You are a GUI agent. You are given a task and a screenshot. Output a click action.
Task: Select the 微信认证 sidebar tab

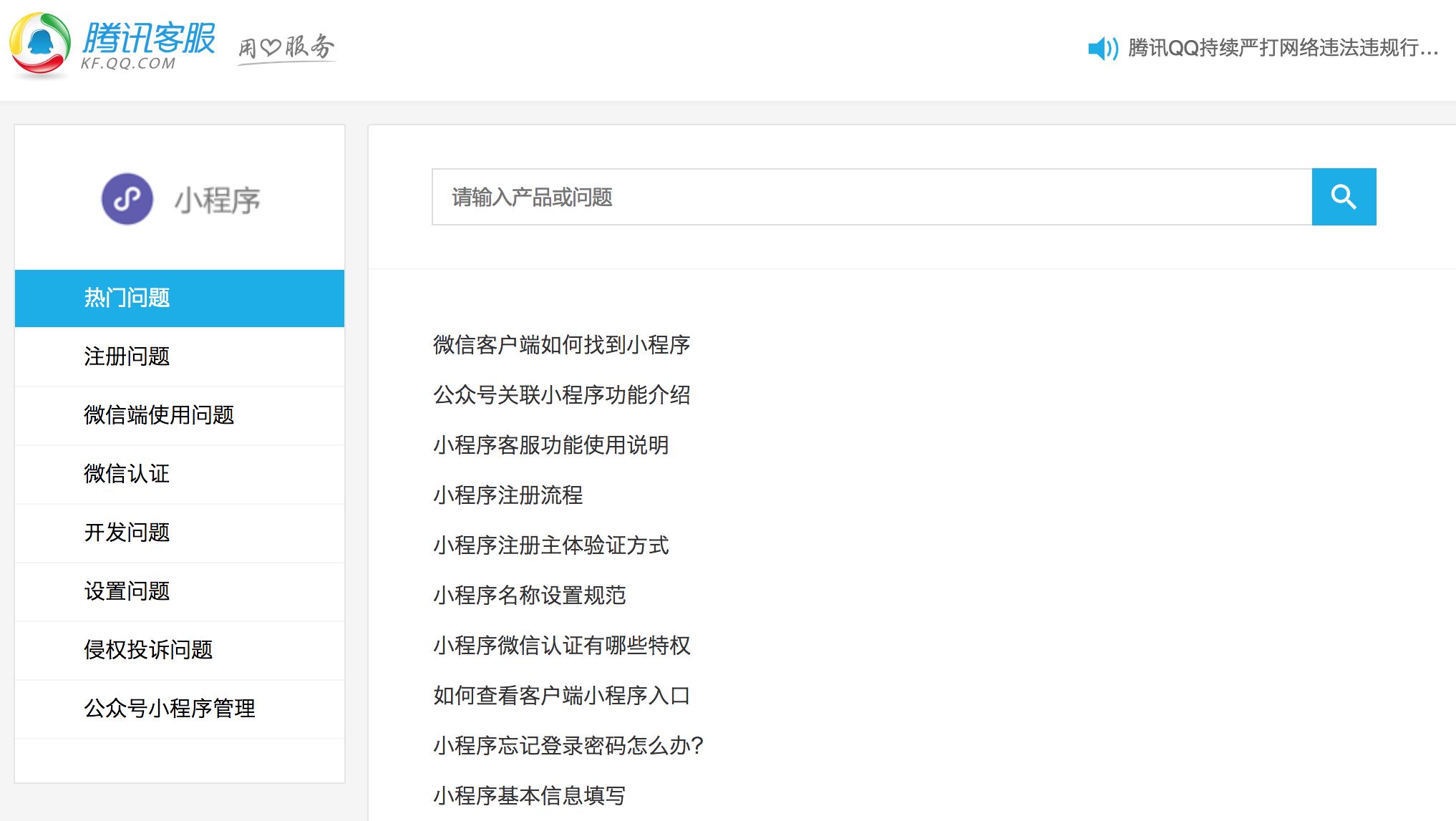pyautogui.click(x=180, y=474)
